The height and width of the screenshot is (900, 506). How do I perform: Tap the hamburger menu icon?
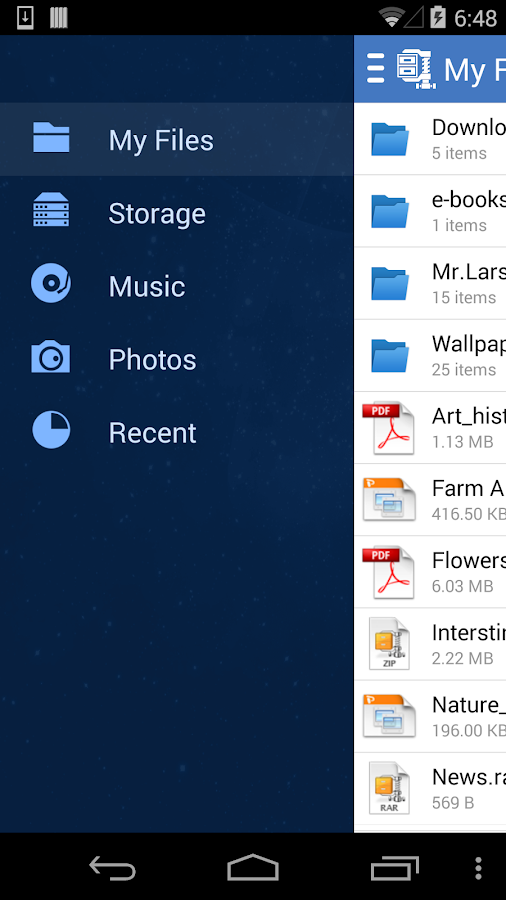click(x=375, y=68)
